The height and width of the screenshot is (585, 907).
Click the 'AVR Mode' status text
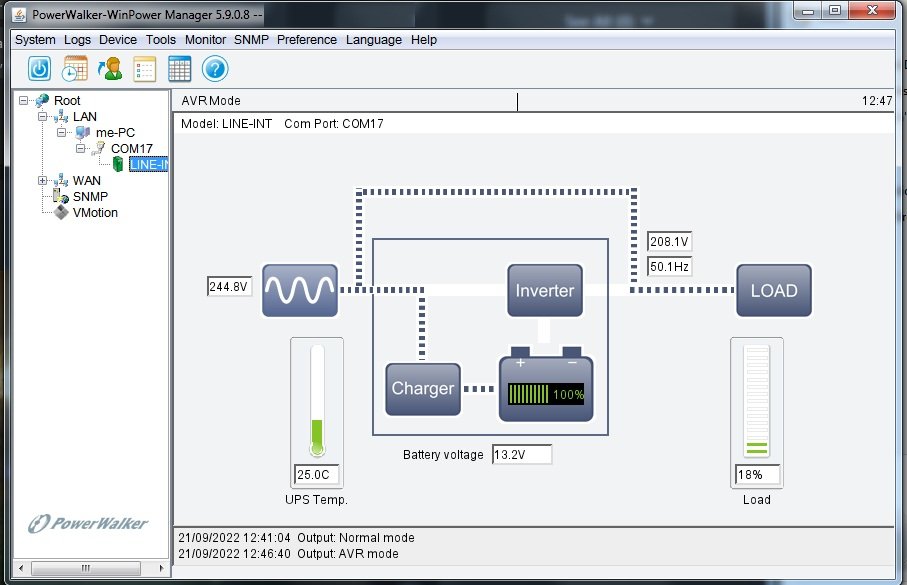(211, 101)
